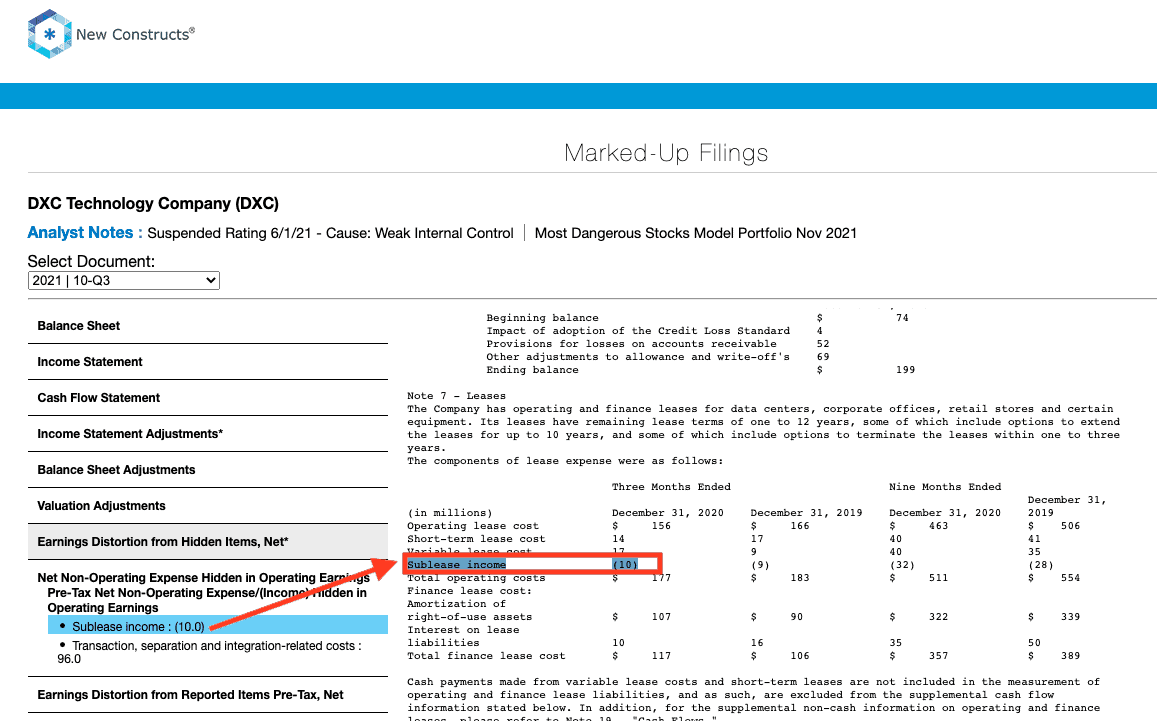The width and height of the screenshot is (1157, 721).
Task: Click the New Constructs hexagon logo
Action: pos(49,34)
